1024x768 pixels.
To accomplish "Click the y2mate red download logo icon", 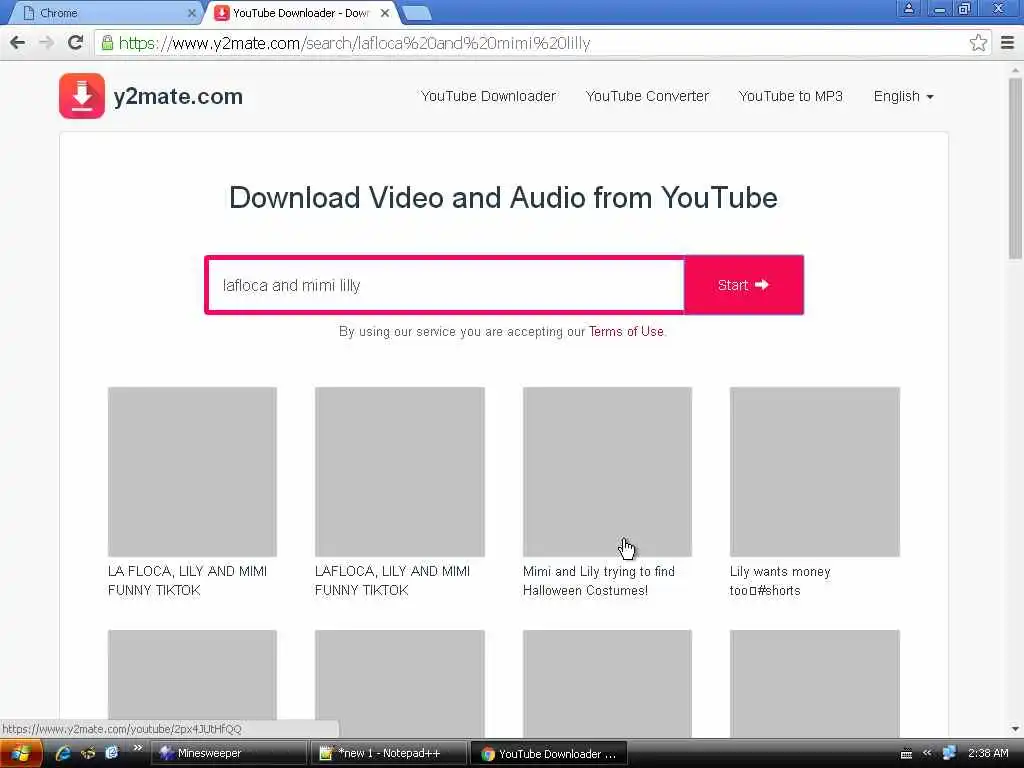I will 82,96.
